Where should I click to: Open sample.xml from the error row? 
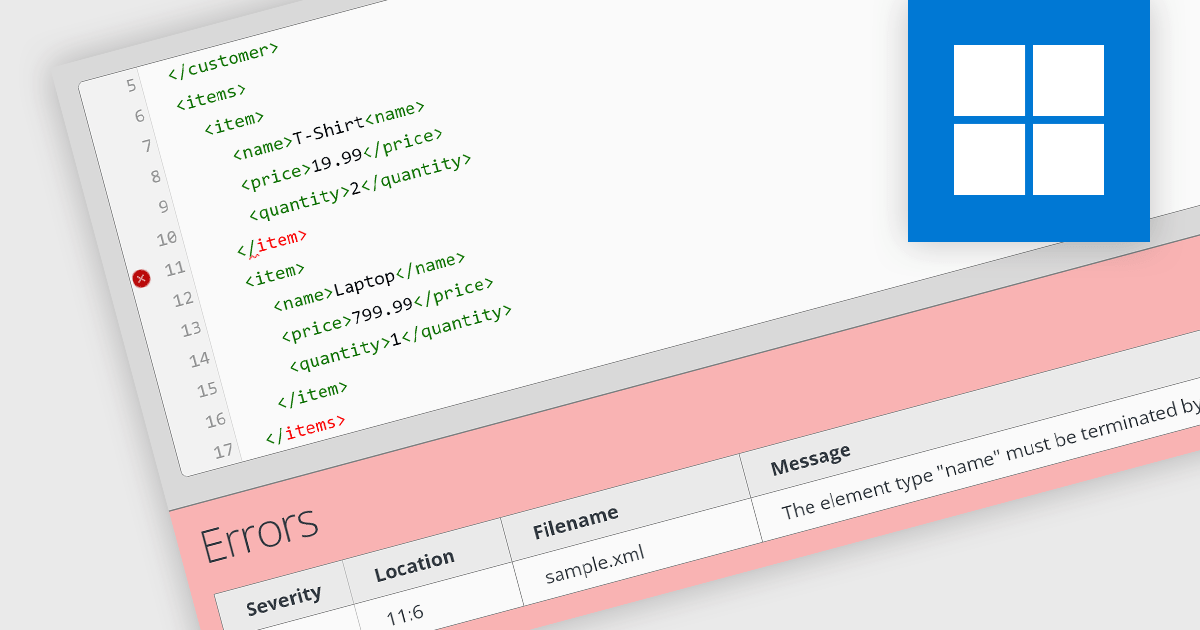594,563
